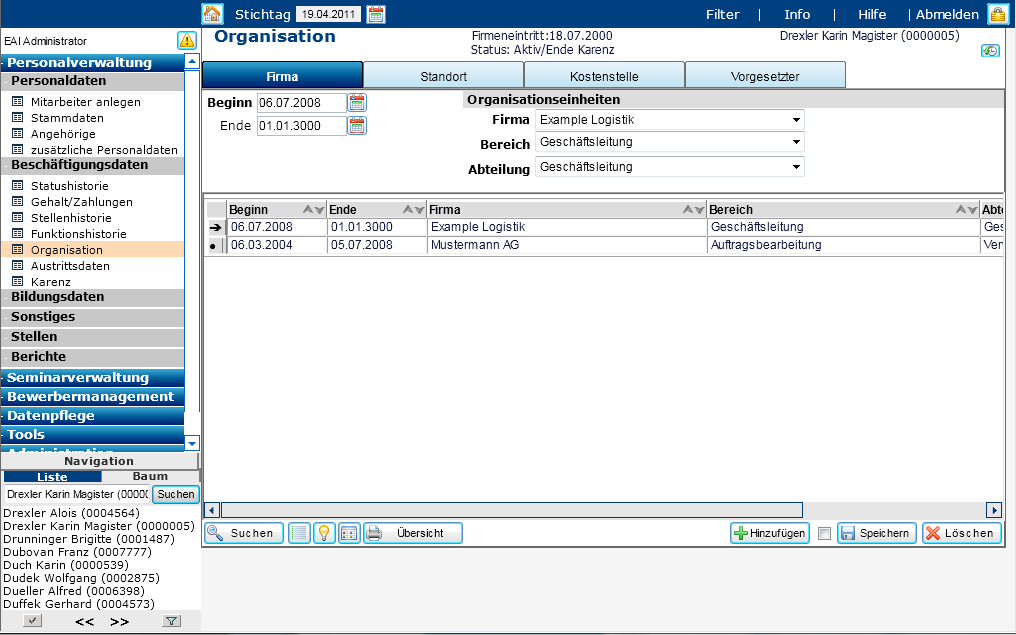Open the calendar icon beside Beginn field
The height and width of the screenshot is (635, 1016).
[x=357, y=102]
